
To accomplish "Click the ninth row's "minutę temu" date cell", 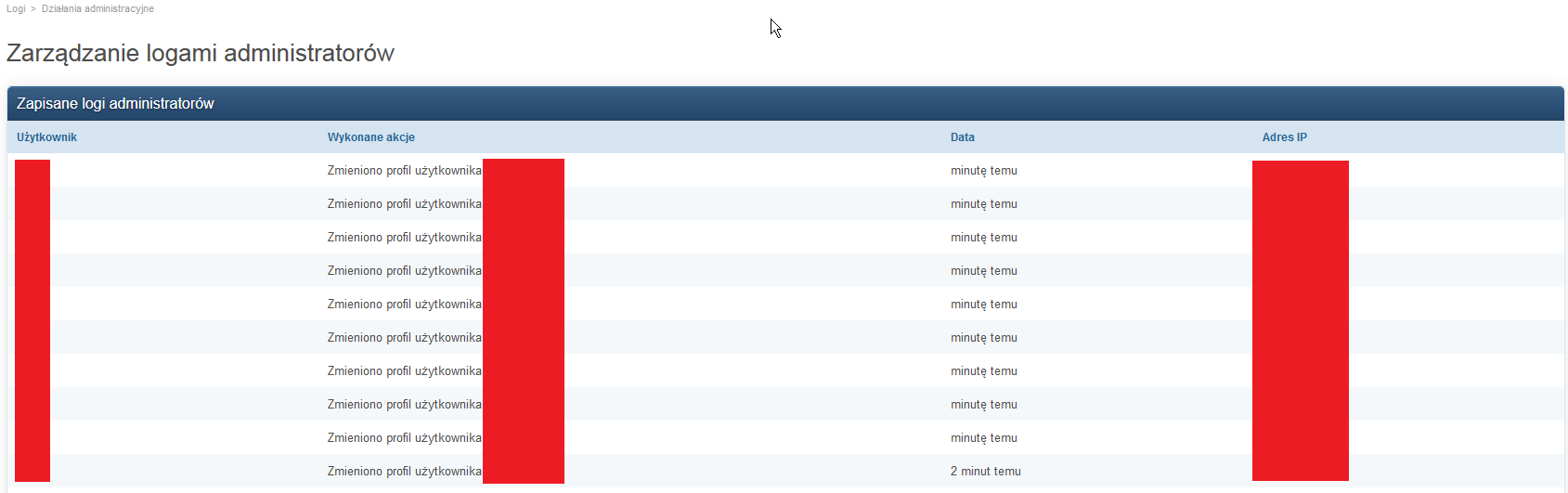I will tap(983, 438).
